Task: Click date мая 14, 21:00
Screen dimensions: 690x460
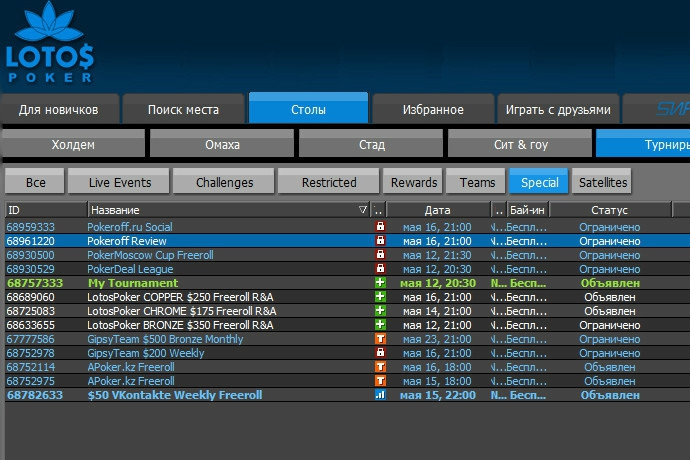Action: [x=437, y=311]
